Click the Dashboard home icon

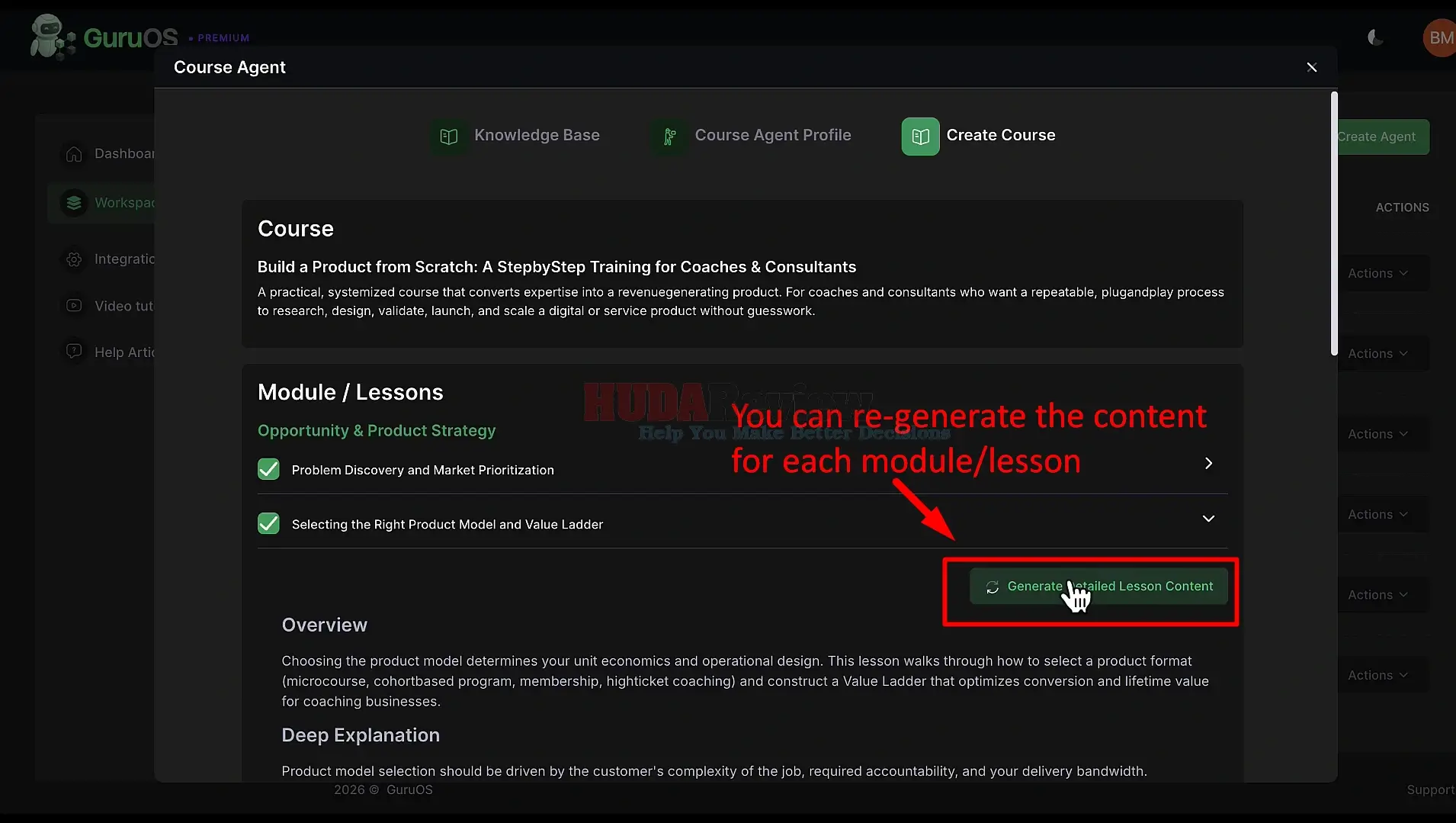point(74,154)
